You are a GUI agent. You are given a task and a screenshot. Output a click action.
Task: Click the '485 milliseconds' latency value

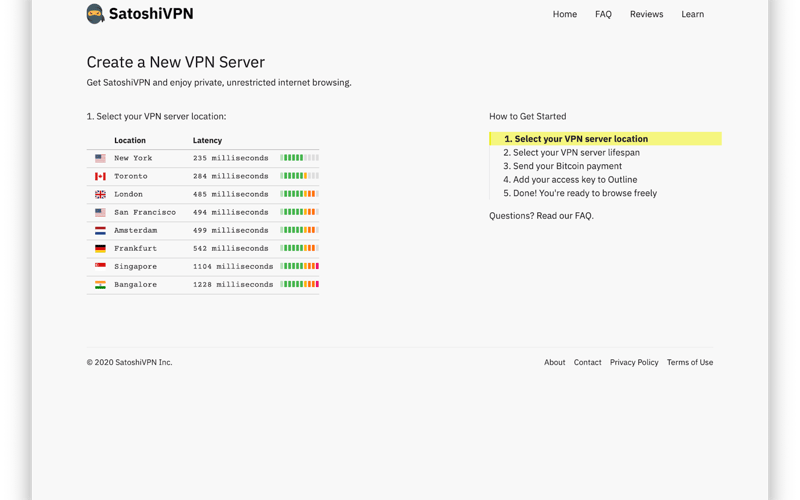point(231,194)
